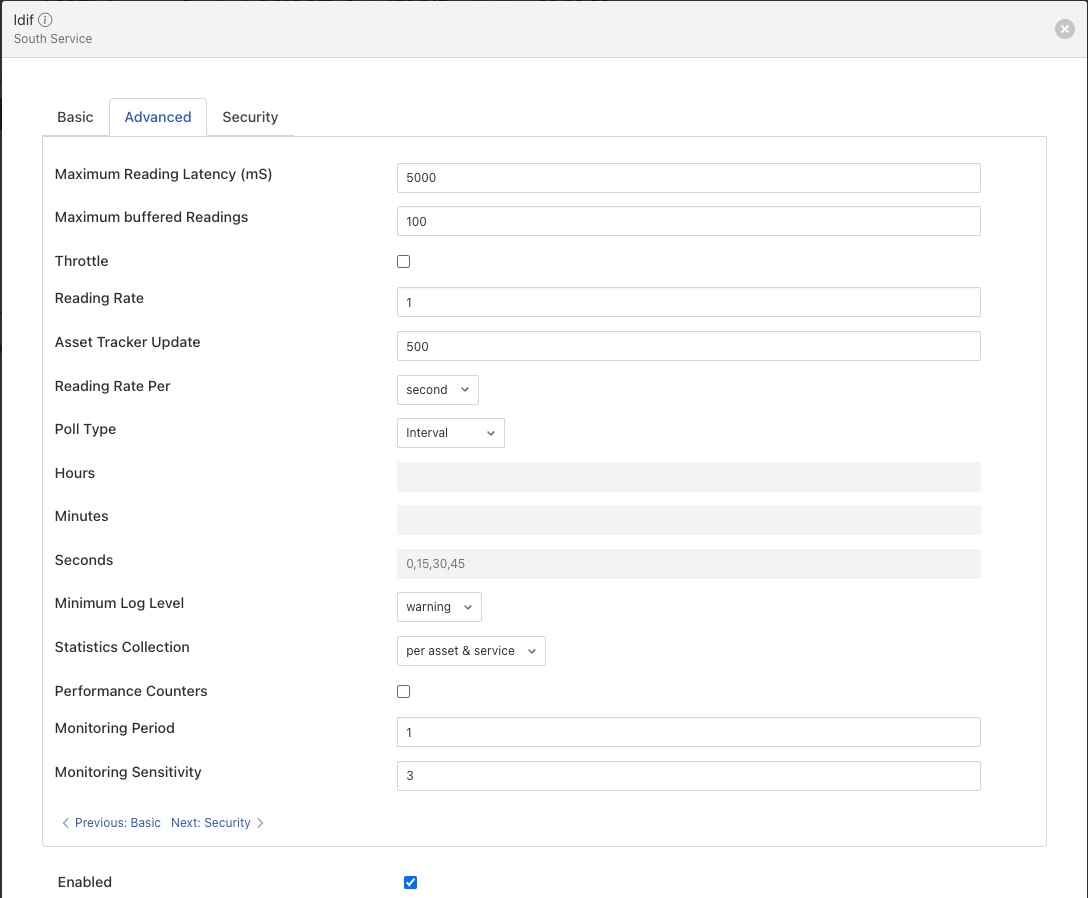Switch to the Basic tab
Image resolution: width=1088 pixels, height=898 pixels.
click(x=75, y=117)
